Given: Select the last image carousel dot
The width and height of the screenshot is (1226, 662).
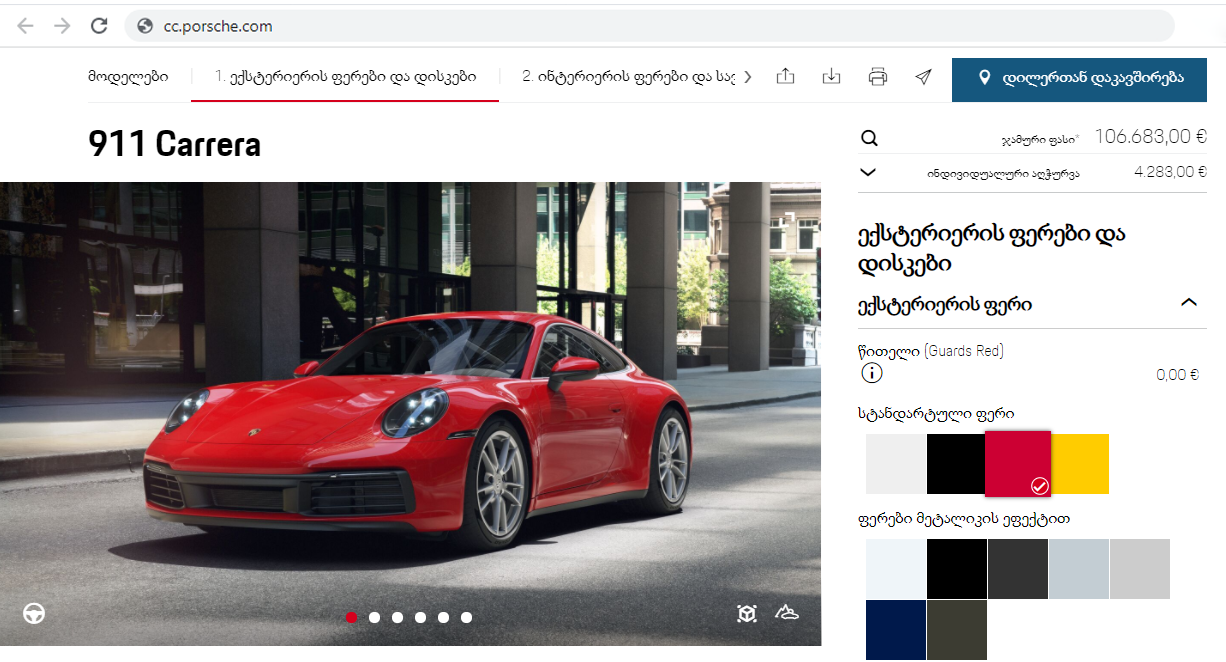Looking at the screenshot, I should pos(466,617).
